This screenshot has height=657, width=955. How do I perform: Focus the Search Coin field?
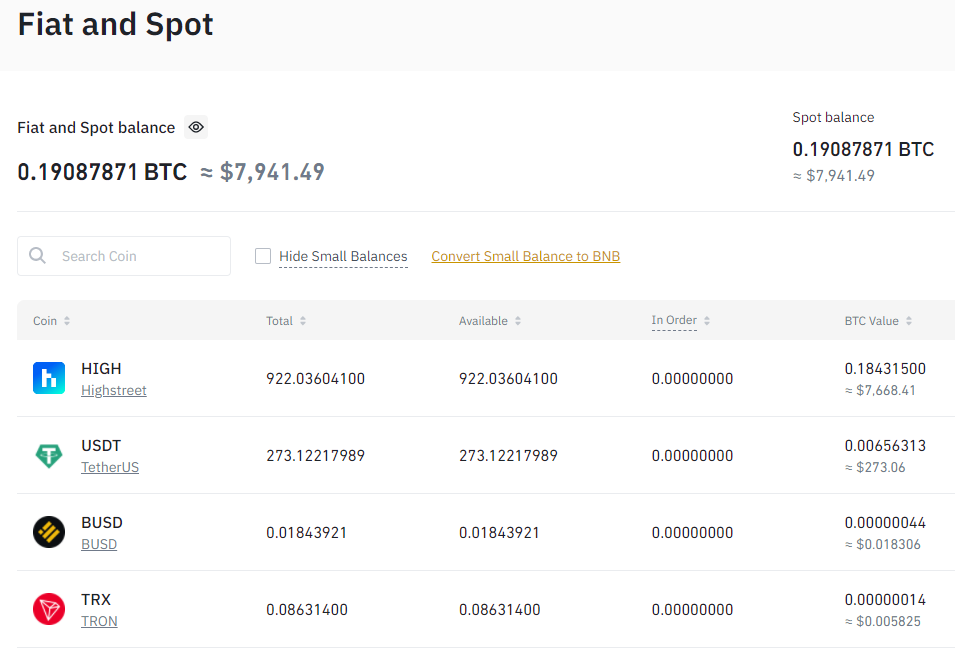(124, 256)
